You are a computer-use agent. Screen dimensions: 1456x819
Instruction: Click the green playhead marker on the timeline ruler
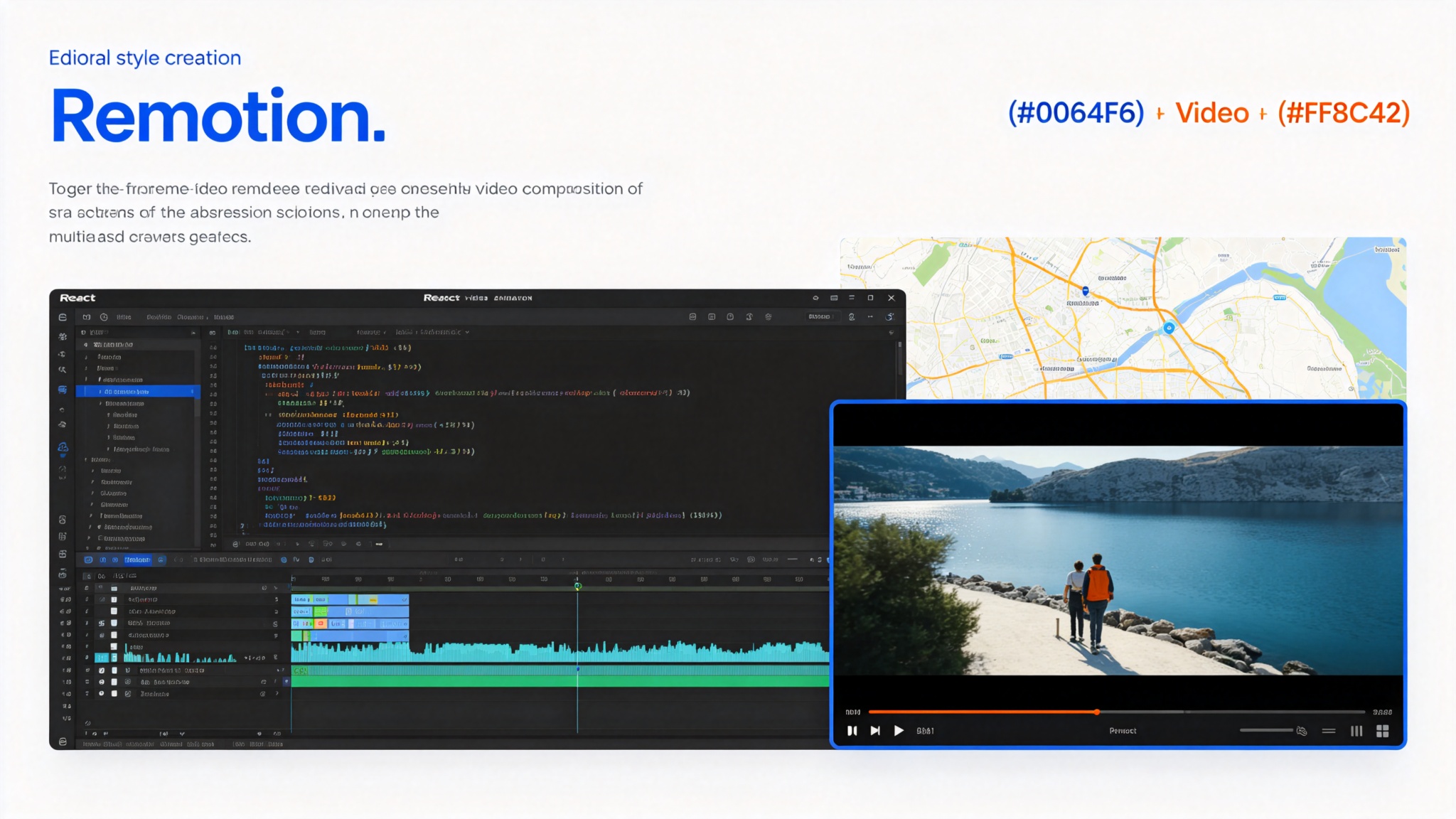pos(577,586)
